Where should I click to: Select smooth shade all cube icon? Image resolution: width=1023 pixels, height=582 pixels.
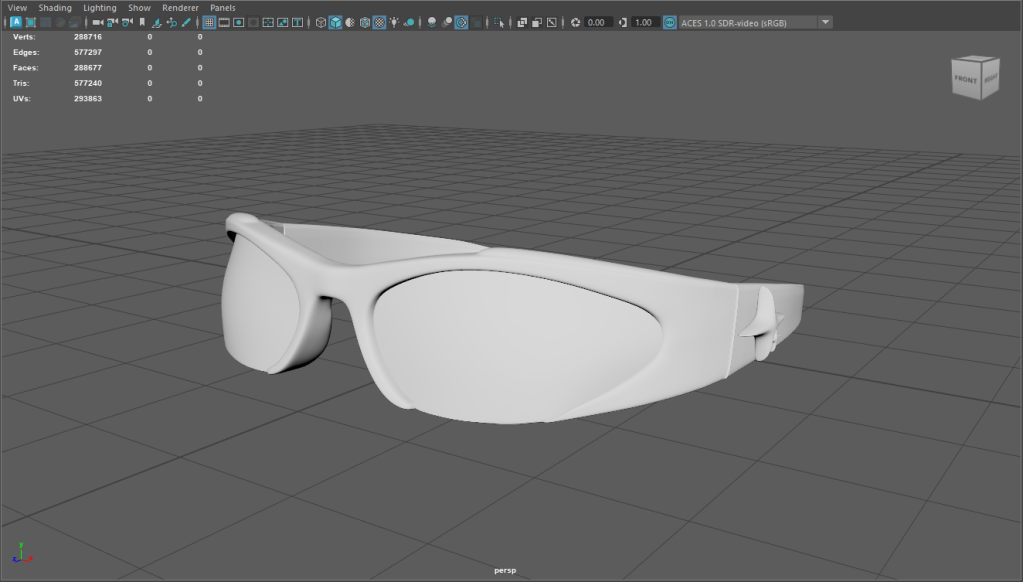(x=336, y=22)
